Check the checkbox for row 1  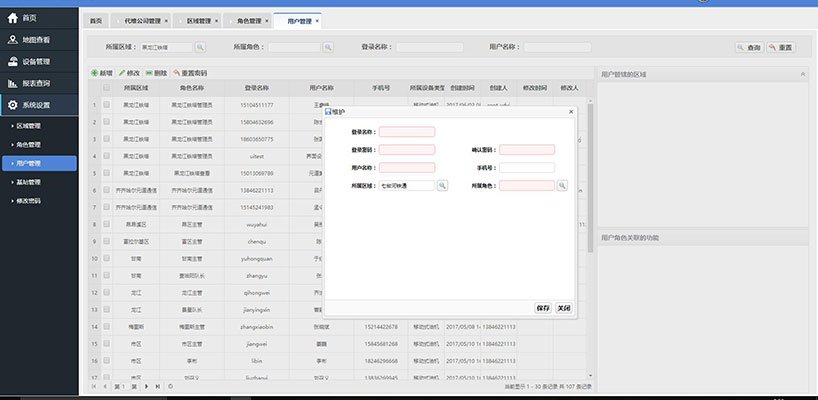[107, 104]
